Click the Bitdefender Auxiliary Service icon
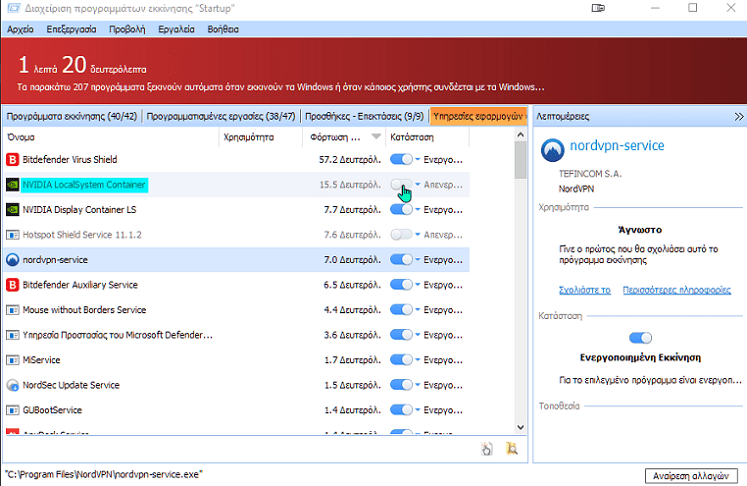Image resolution: width=747 pixels, height=486 pixels. point(12,285)
